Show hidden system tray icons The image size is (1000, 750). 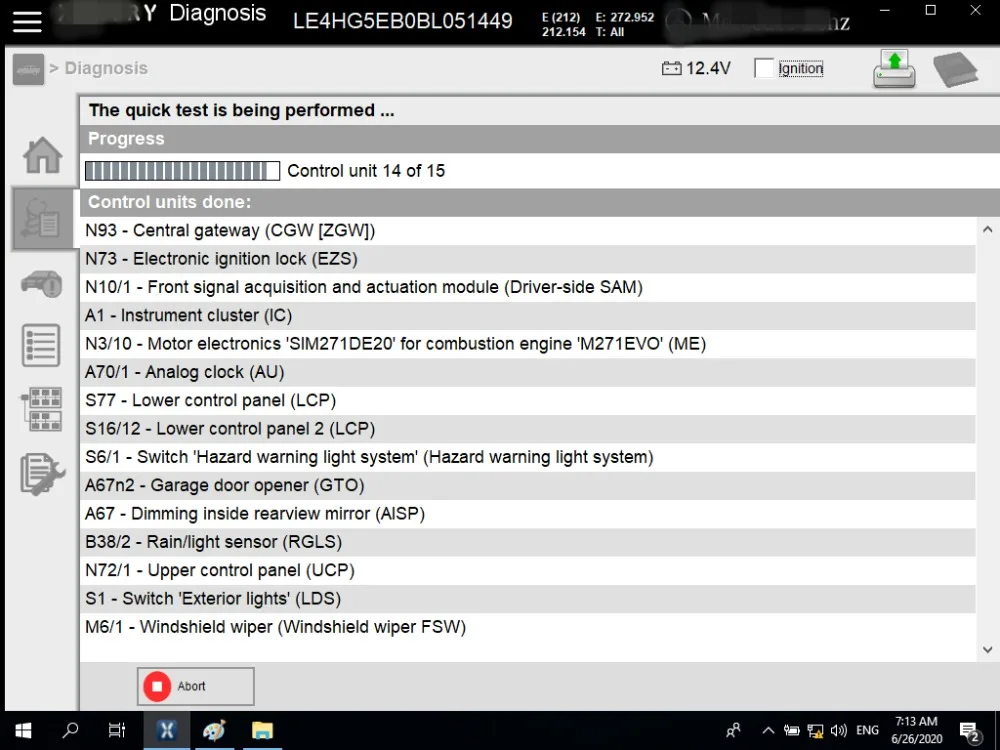point(768,730)
